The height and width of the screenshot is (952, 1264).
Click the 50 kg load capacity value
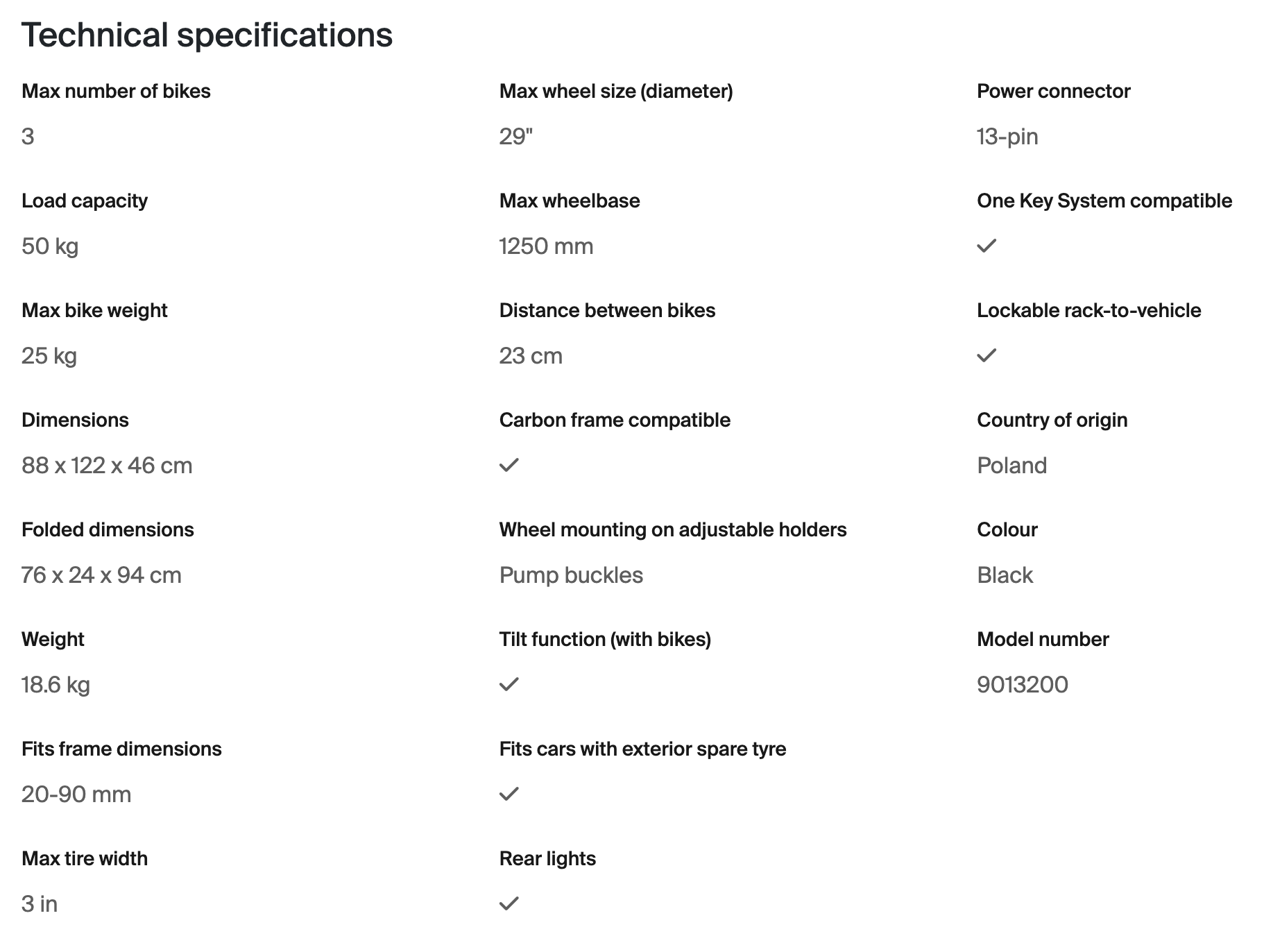[x=50, y=246]
